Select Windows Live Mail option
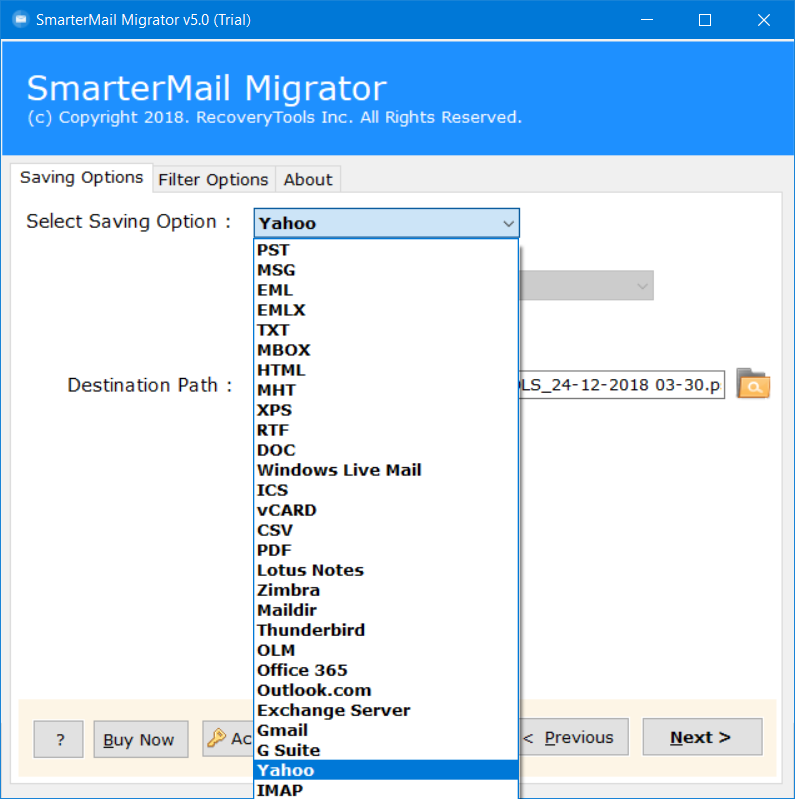 point(386,470)
